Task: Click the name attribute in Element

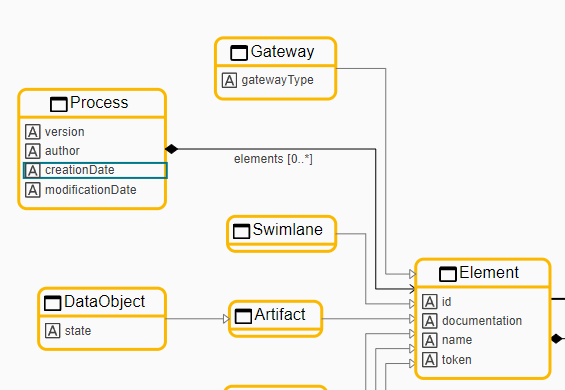Action: point(483,340)
